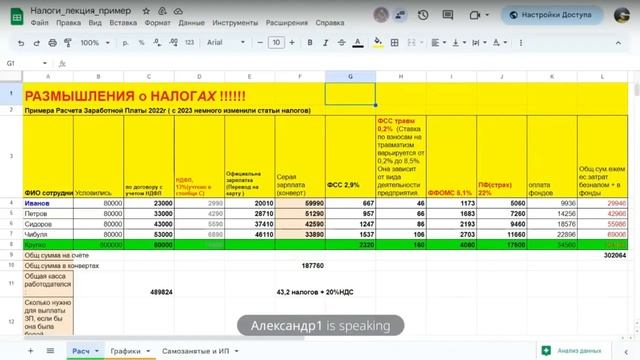Select the cell with value 302064
640x360 pixels.
click(602, 256)
